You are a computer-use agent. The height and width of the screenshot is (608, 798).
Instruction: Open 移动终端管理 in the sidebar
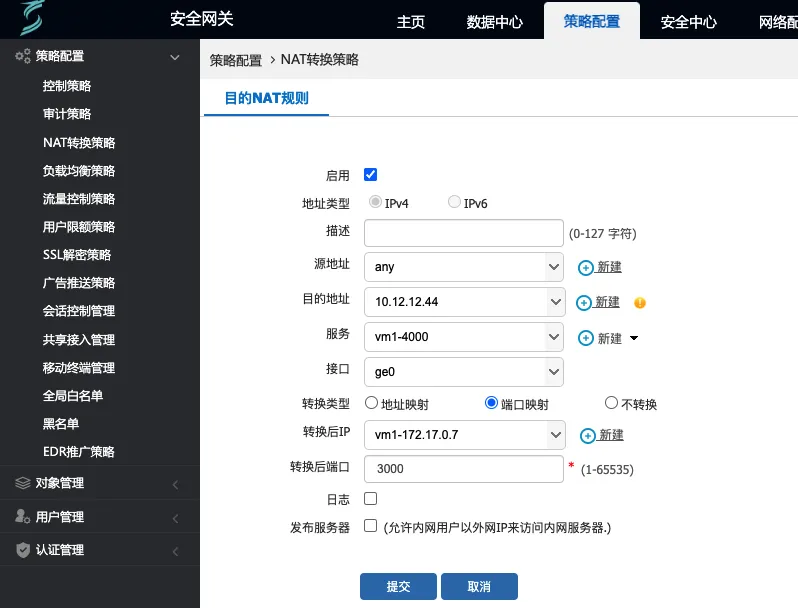79,367
